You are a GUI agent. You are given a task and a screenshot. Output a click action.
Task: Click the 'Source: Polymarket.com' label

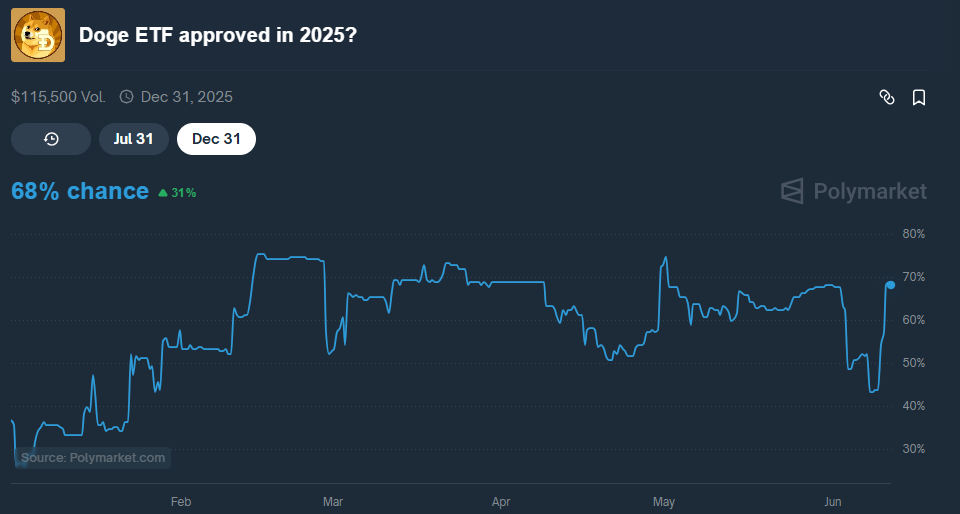pos(93,458)
